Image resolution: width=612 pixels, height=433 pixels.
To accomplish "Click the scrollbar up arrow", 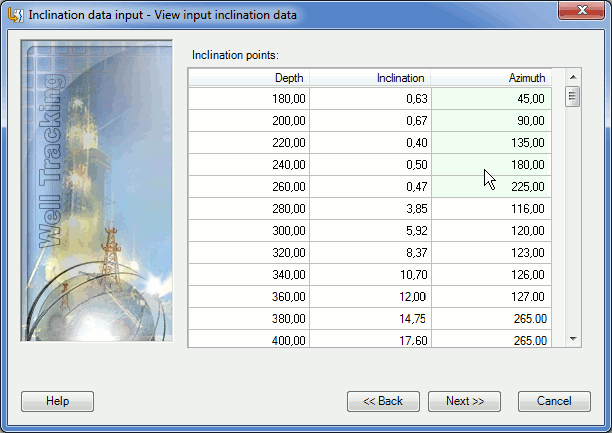I will [x=573, y=77].
